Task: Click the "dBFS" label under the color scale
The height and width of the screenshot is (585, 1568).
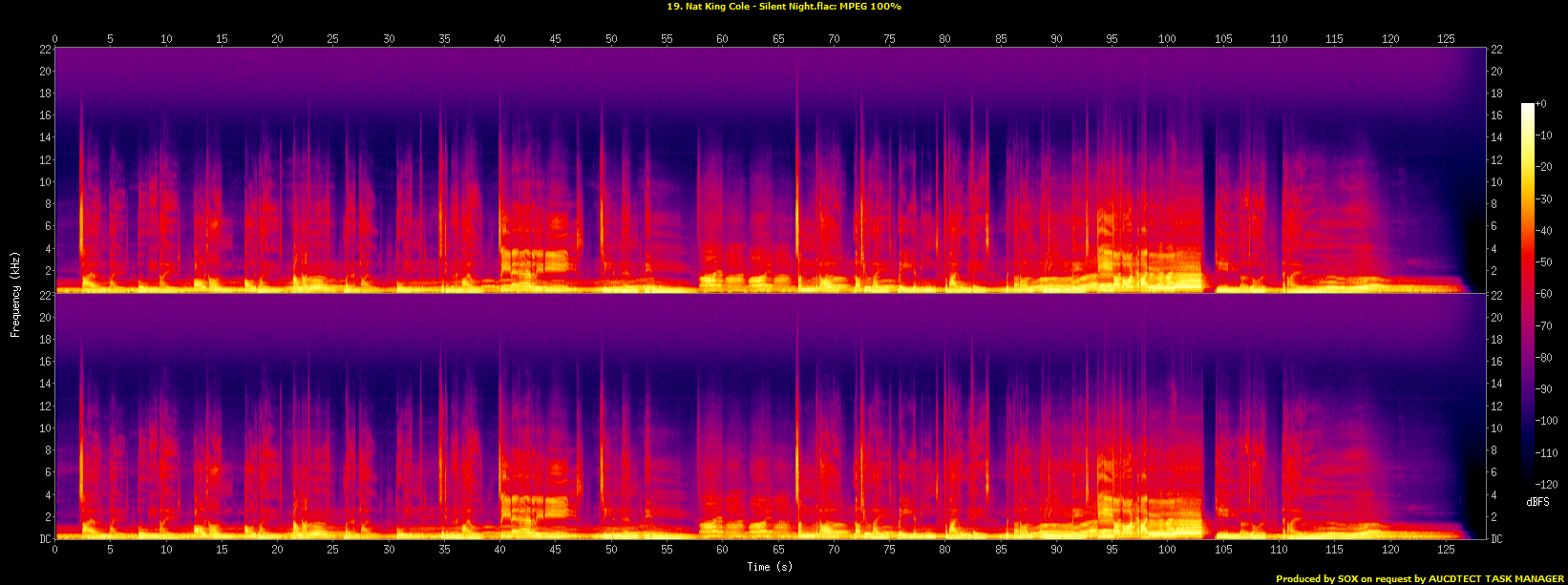Action: click(x=1537, y=502)
